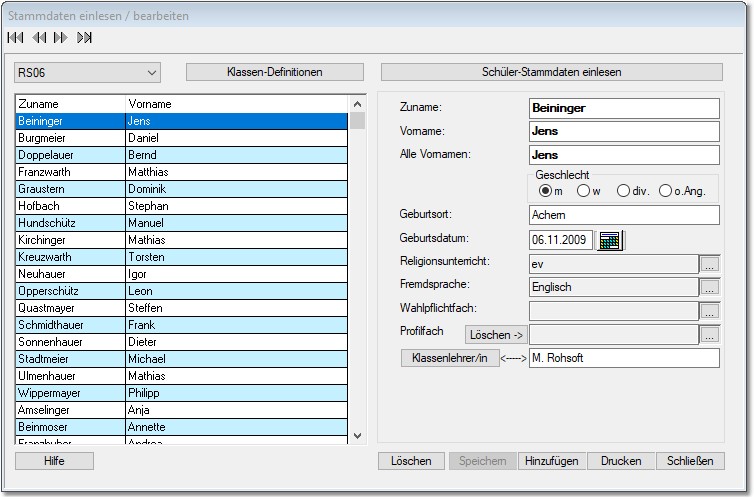754x499 pixels.
Task: Open the Religionsunterricht browse button
Action: tap(709, 264)
